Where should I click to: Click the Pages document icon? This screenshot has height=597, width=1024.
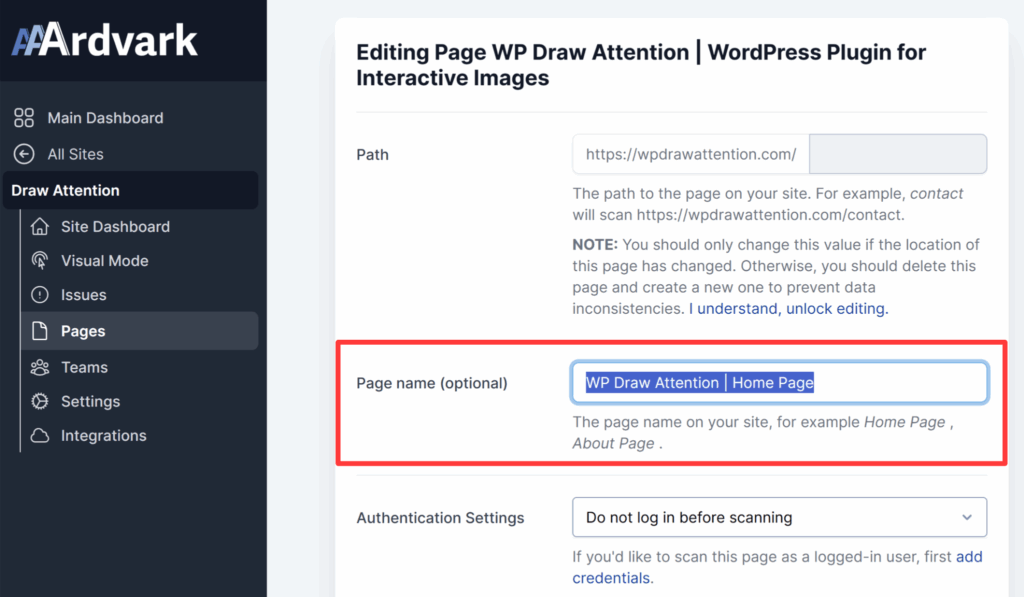pyautogui.click(x=38, y=330)
